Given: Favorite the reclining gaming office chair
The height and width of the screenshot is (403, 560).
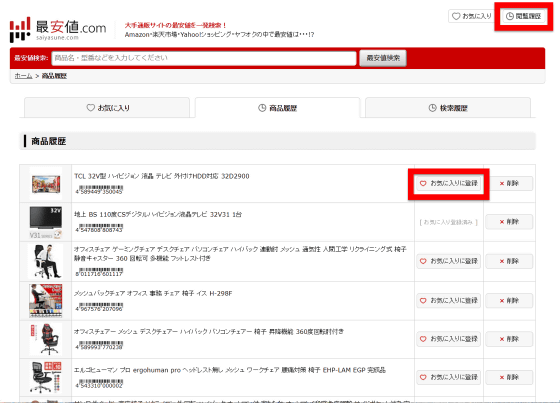Looking at the screenshot, I should coord(449,261).
